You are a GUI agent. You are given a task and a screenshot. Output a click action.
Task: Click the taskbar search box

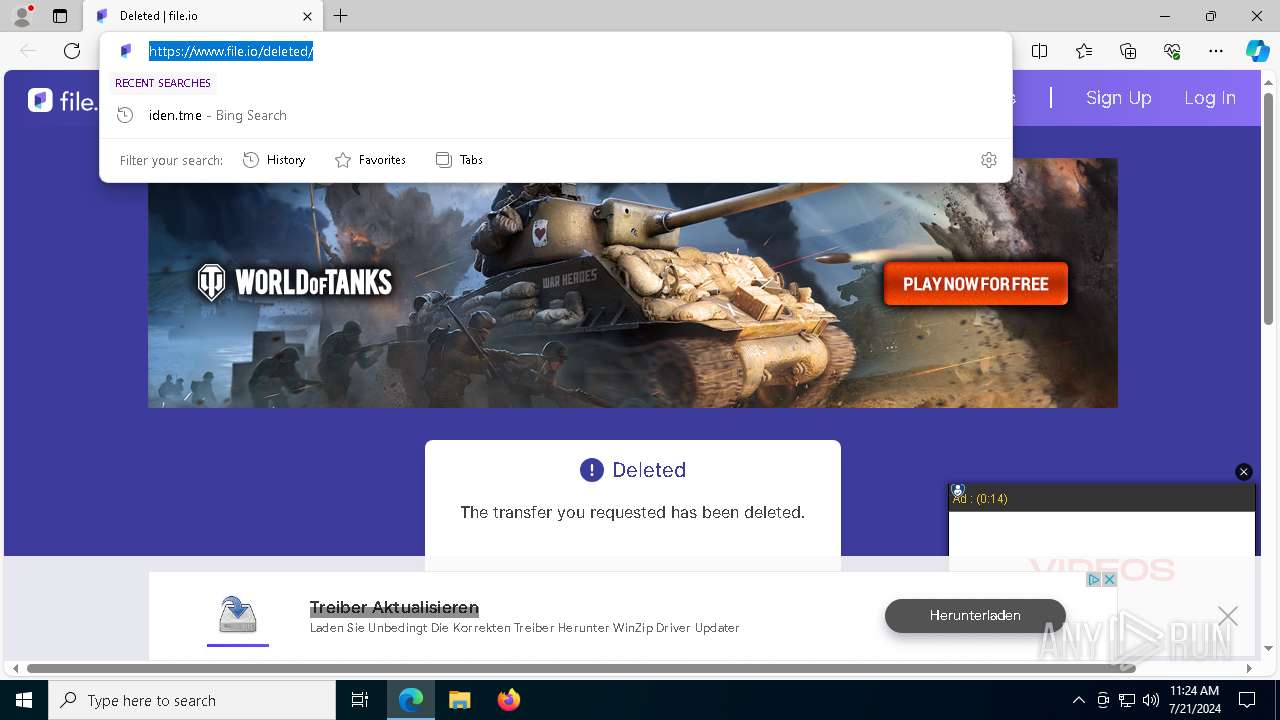point(192,700)
